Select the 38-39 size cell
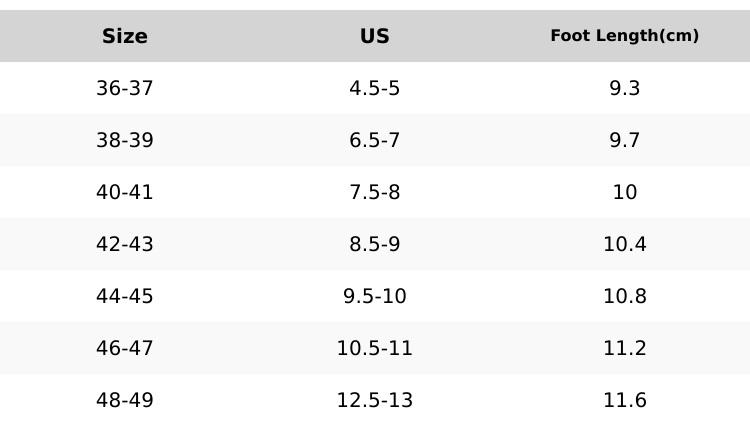 [125, 140]
